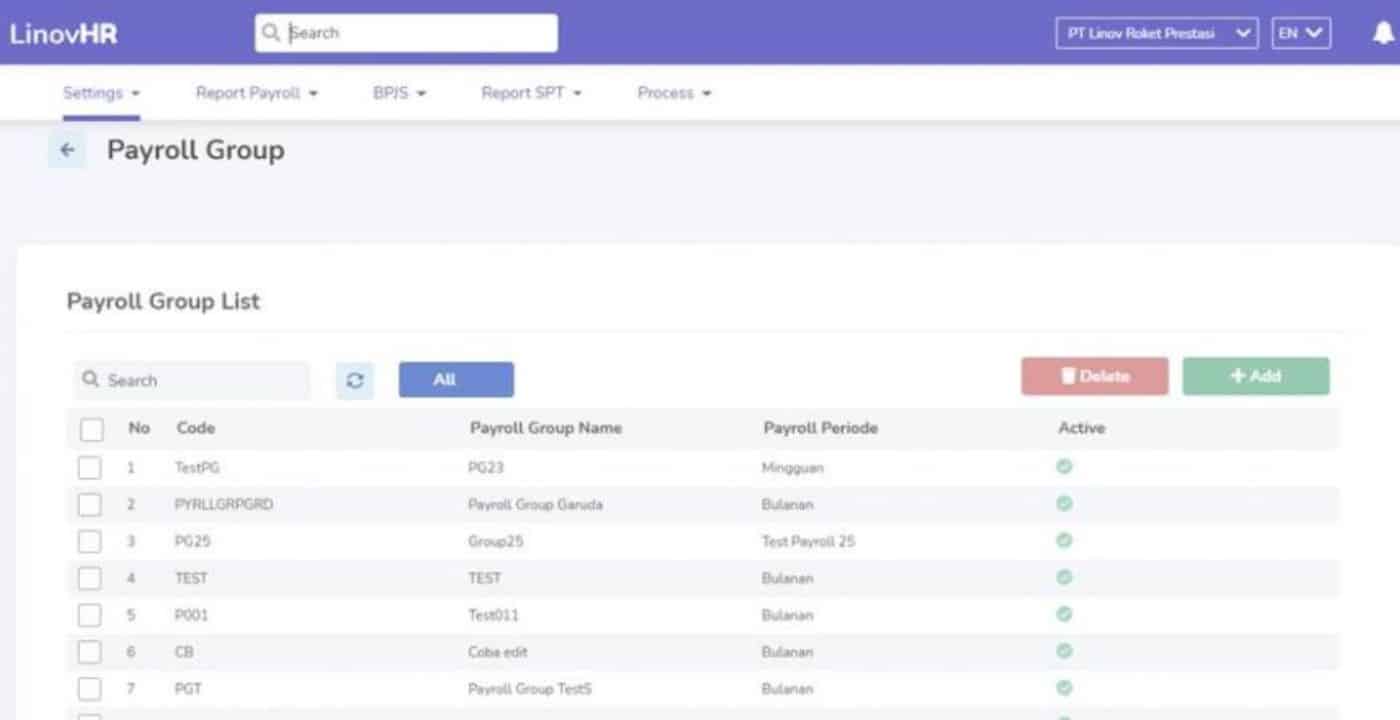Tick the checkbox for code P001

pos(90,615)
